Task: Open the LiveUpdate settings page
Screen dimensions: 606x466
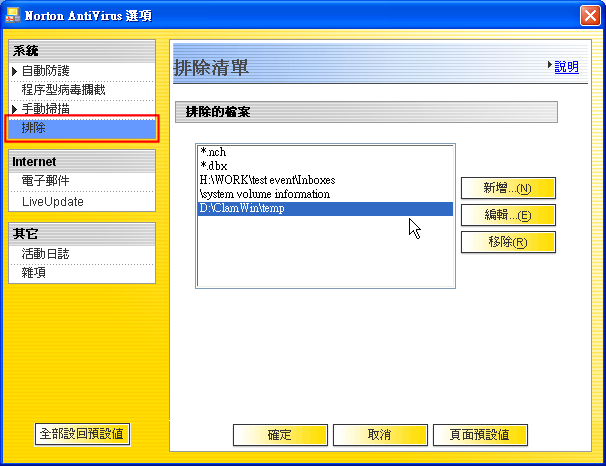Action: 53,202
